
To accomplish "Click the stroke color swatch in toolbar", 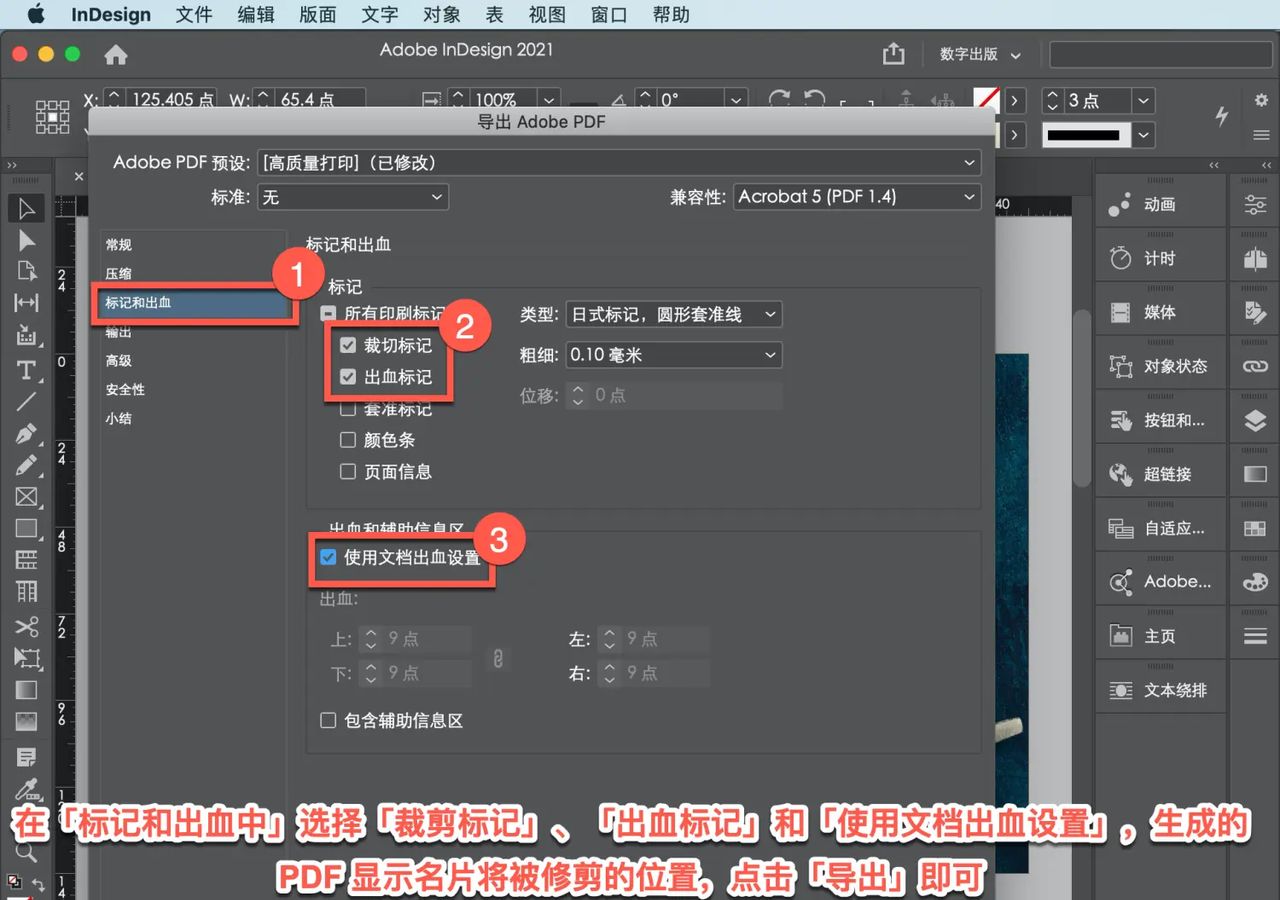I will coord(986,100).
